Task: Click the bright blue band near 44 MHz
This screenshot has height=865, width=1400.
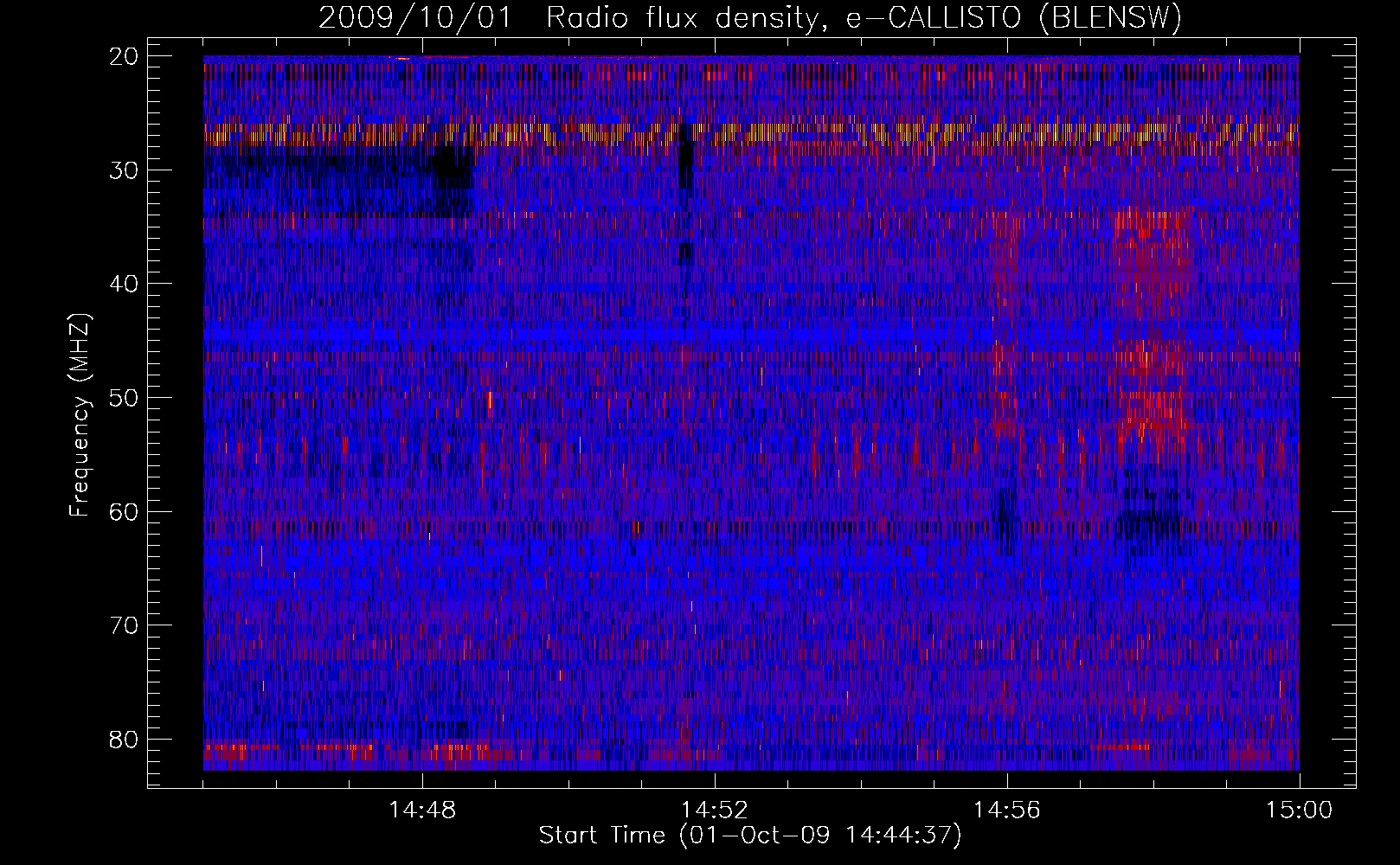Action: [751, 333]
